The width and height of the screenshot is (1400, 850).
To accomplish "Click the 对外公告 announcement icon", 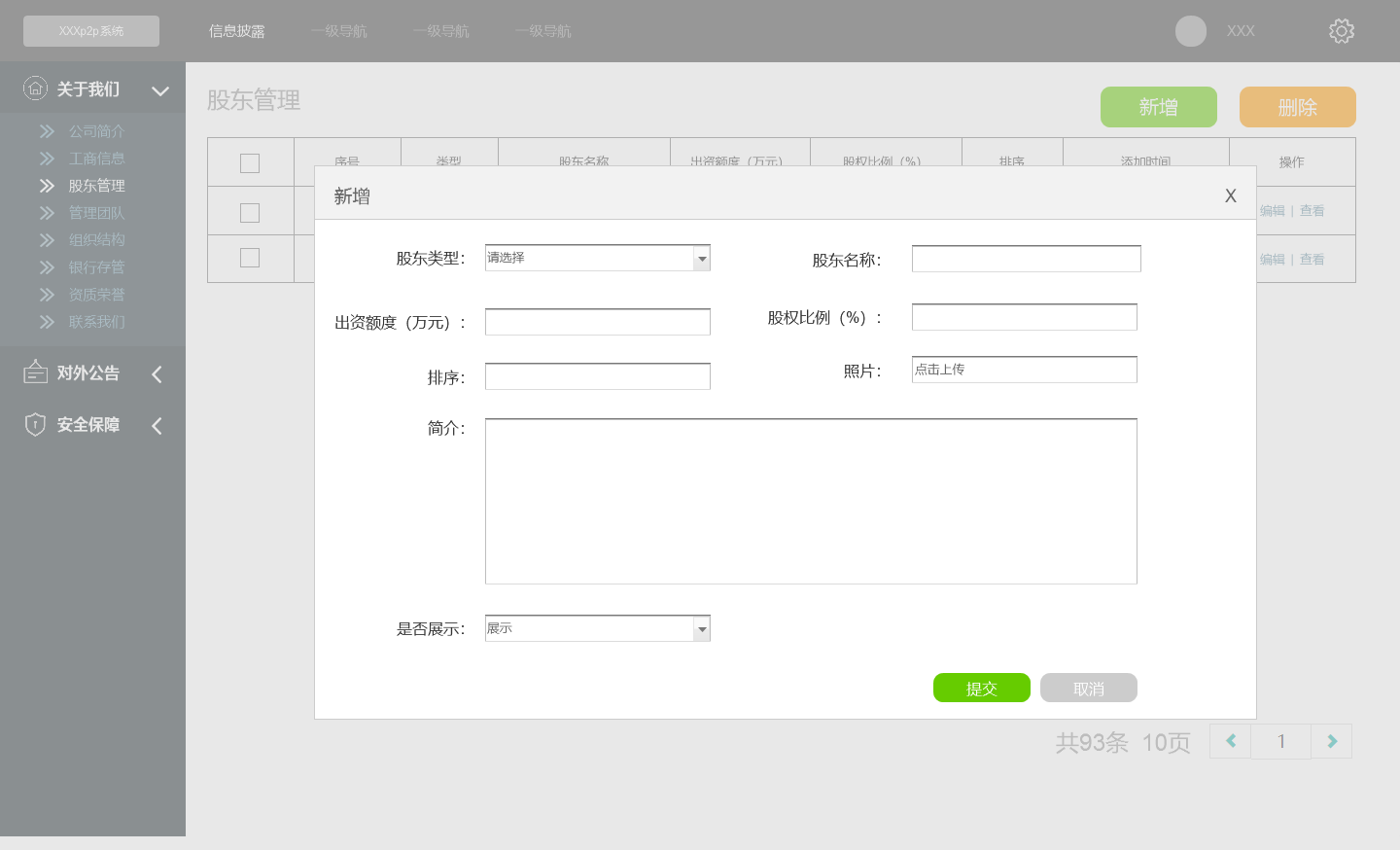I will click(x=35, y=372).
